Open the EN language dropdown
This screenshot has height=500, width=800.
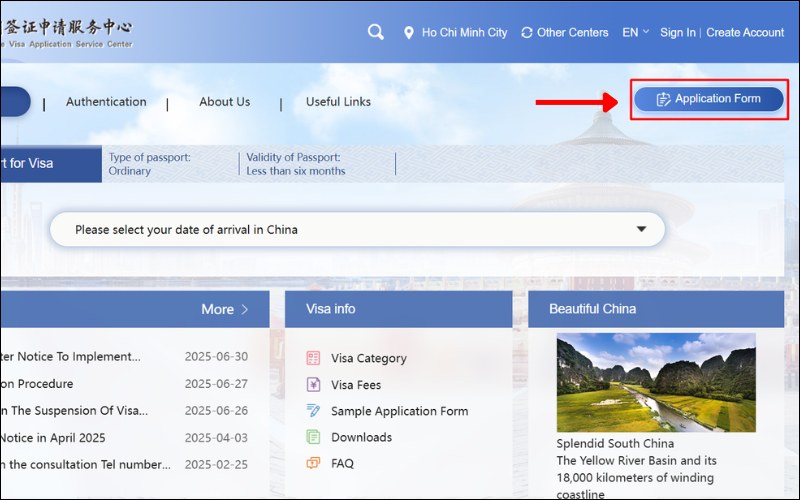[635, 32]
